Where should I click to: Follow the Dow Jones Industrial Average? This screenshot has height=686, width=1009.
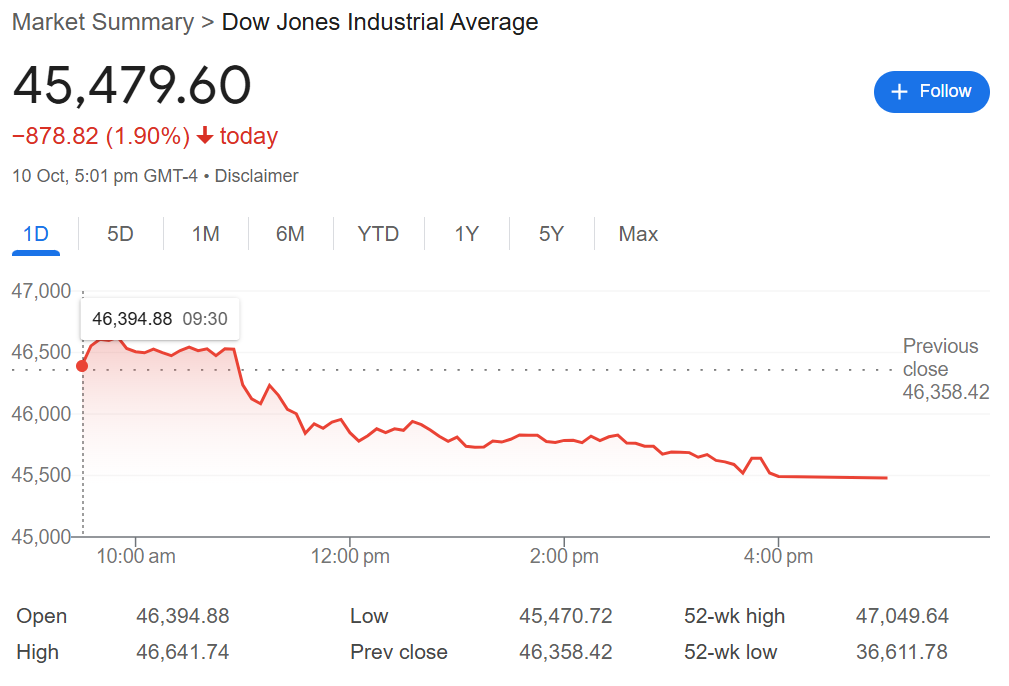pyautogui.click(x=931, y=92)
